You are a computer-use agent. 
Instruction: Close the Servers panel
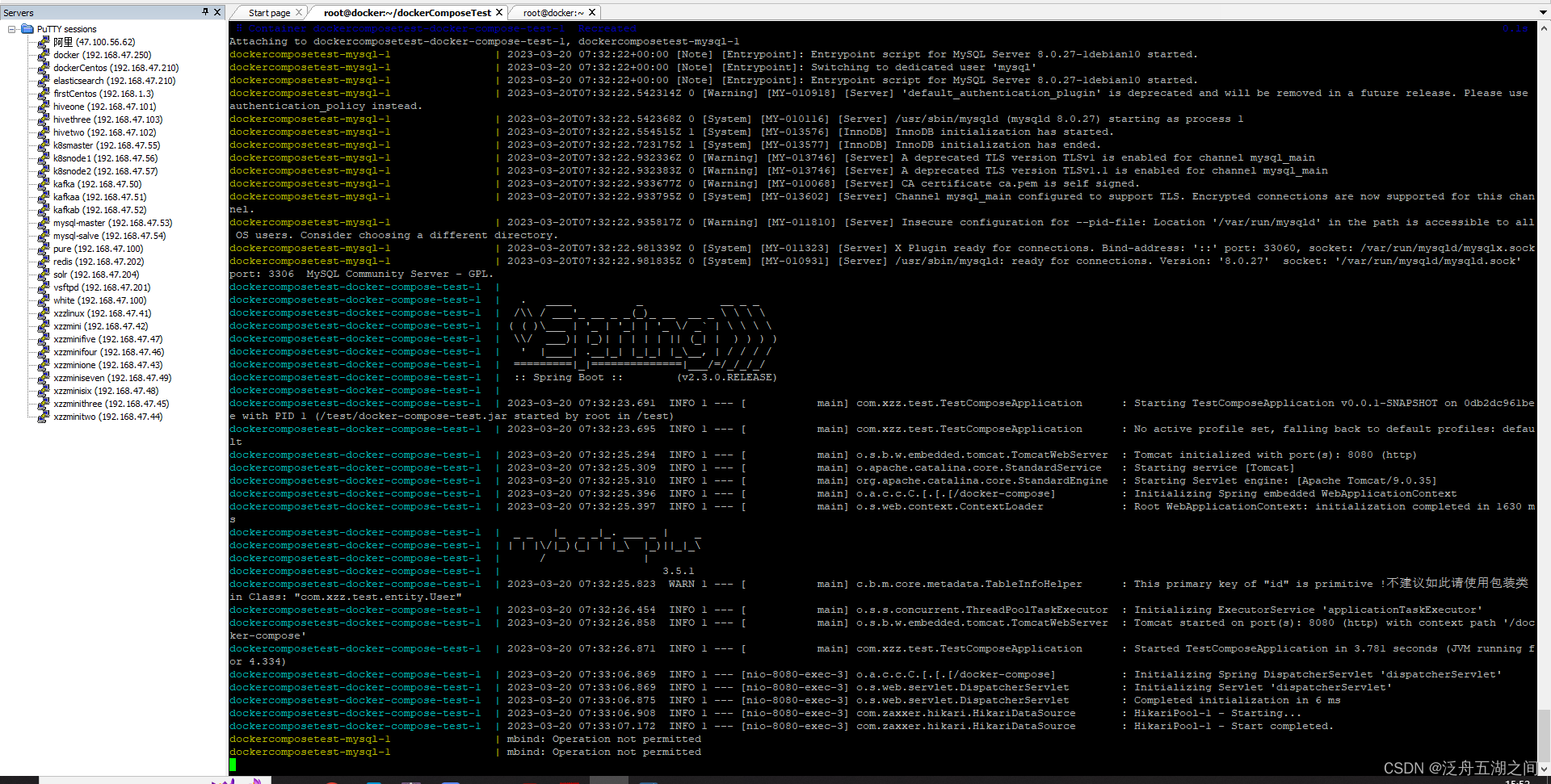[x=217, y=12]
